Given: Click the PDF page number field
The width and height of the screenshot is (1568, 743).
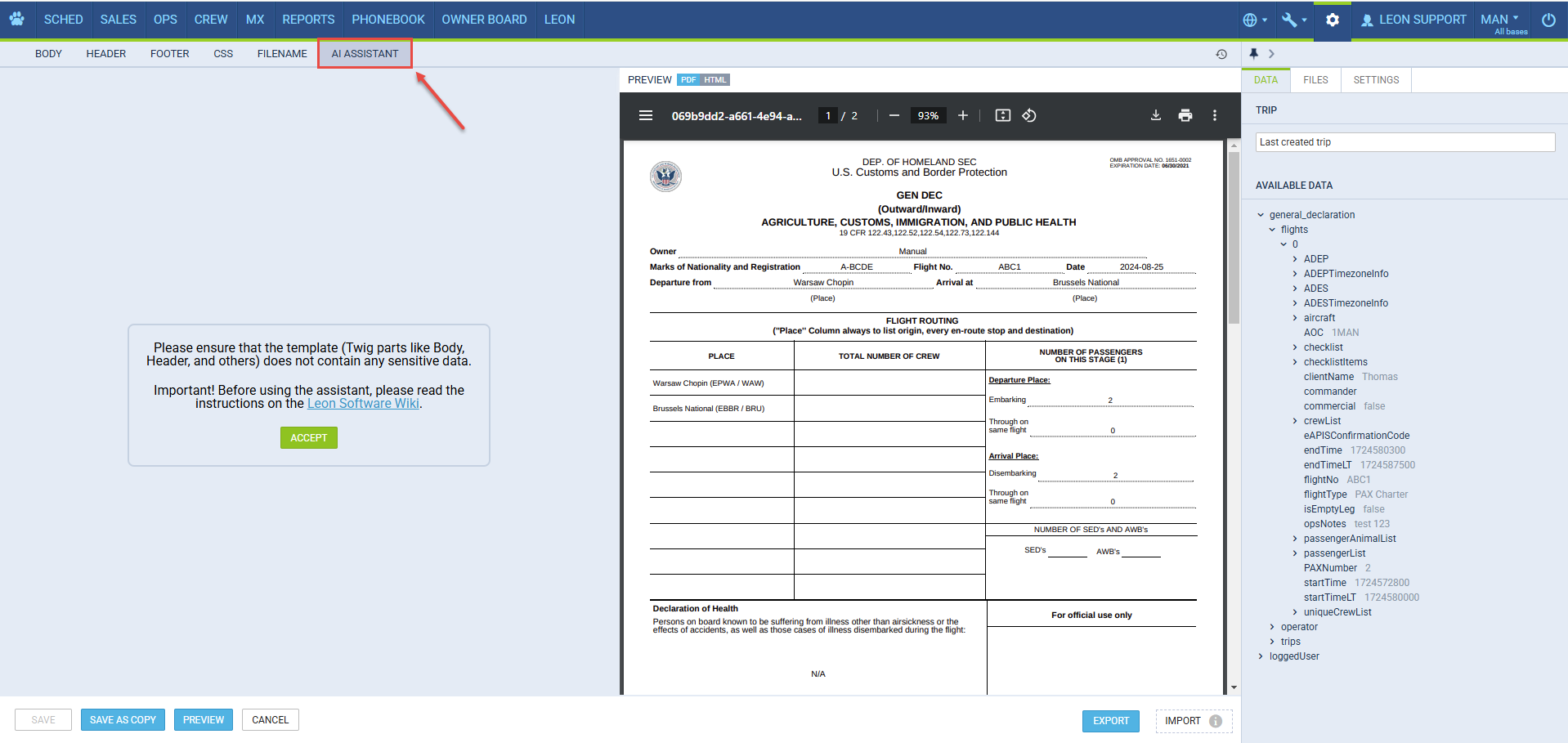Looking at the screenshot, I should (x=828, y=115).
